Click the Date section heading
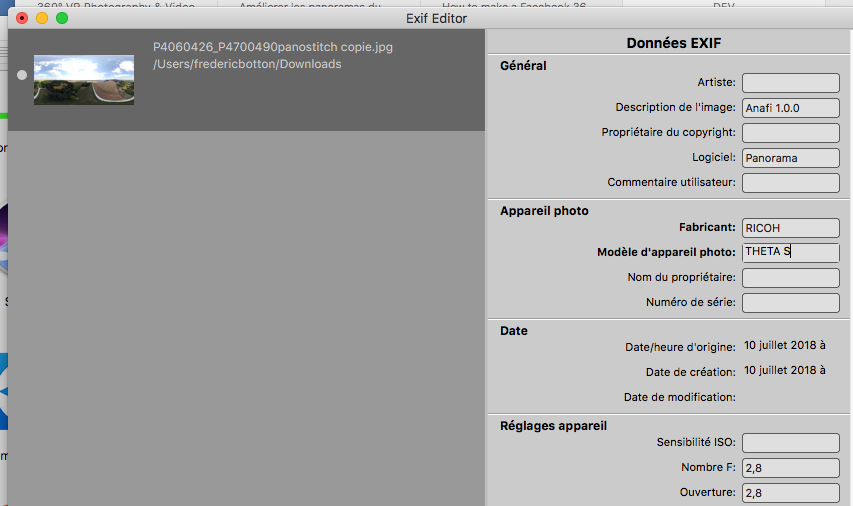853x506 pixels. [514, 331]
